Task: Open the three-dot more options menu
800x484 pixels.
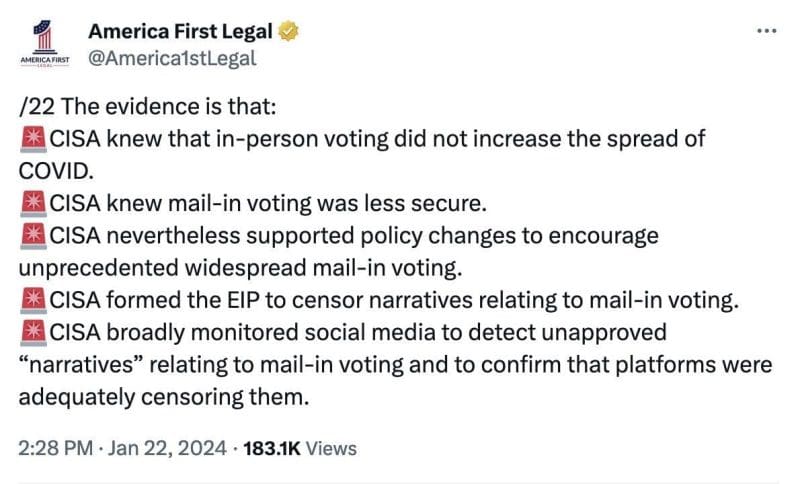Action: [x=766, y=31]
